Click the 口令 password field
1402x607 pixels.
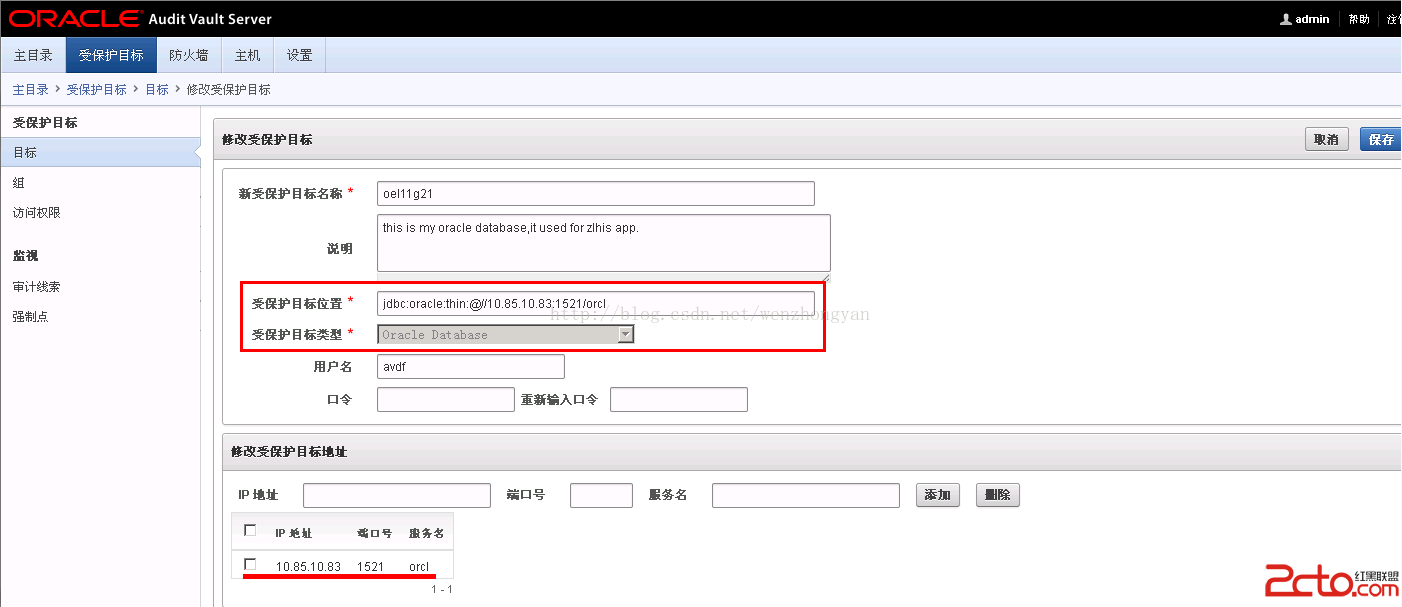point(446,400)
